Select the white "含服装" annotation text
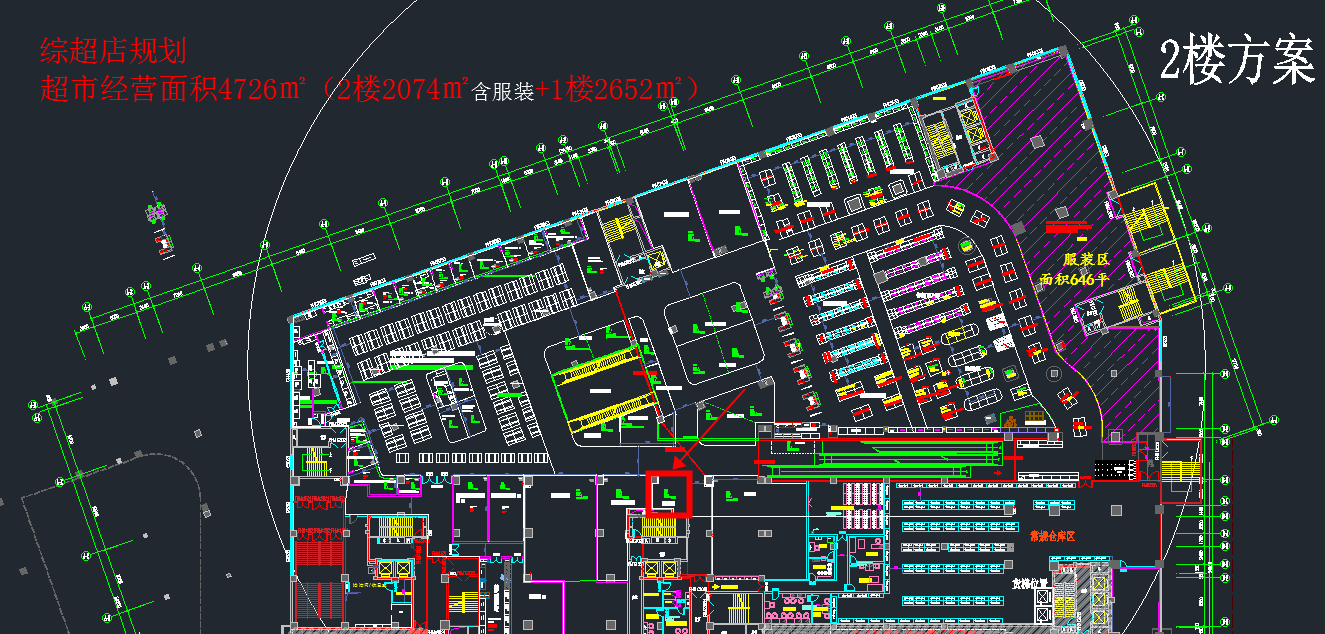The image size is (1325, 634). tap(502, 92)
